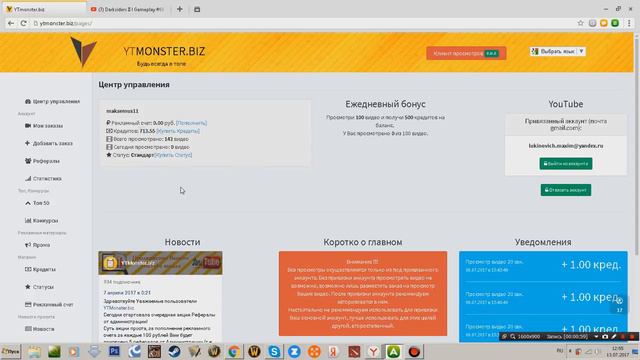The height and width of the screenshot is (360, 640).
Task: Go to Статистика in the sidebar
Action: 43,178
